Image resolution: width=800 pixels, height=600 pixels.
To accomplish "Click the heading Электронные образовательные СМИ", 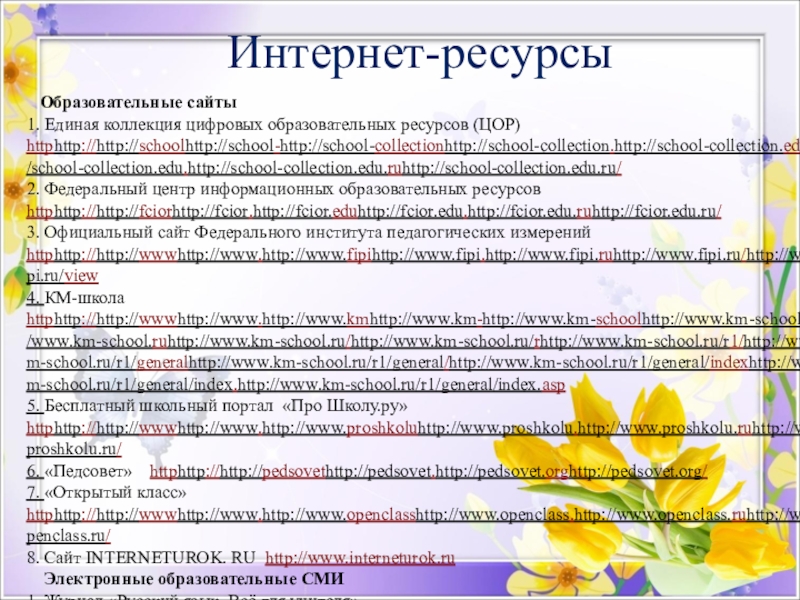I will click(x=192, y=579).
